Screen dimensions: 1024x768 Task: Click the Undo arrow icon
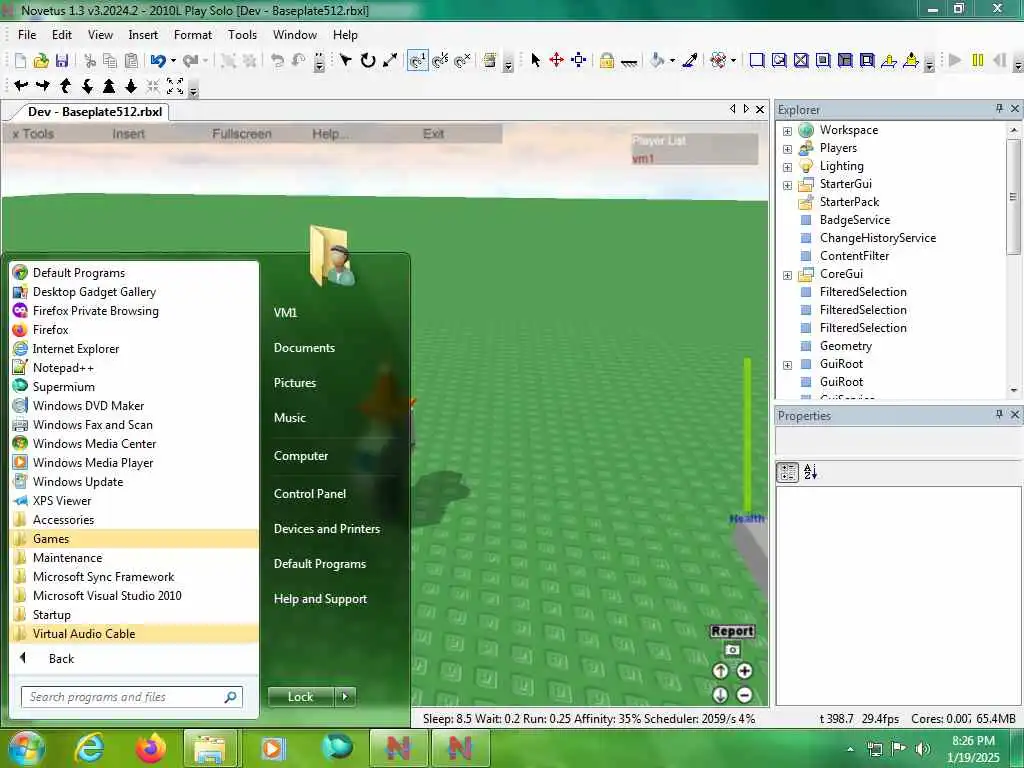coord(158,61)
